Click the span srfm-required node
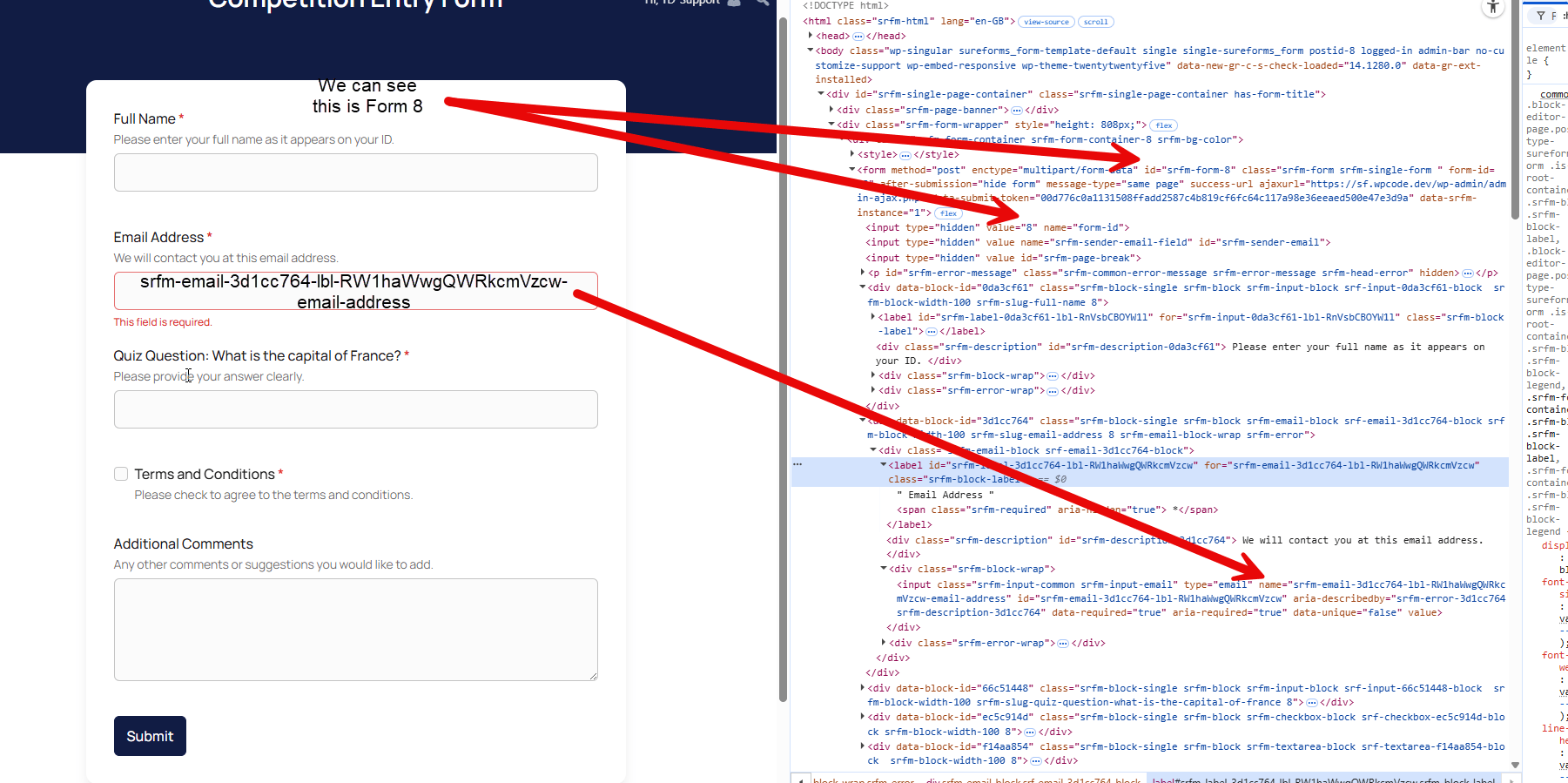1568x783 pixels. [1057, 510]
